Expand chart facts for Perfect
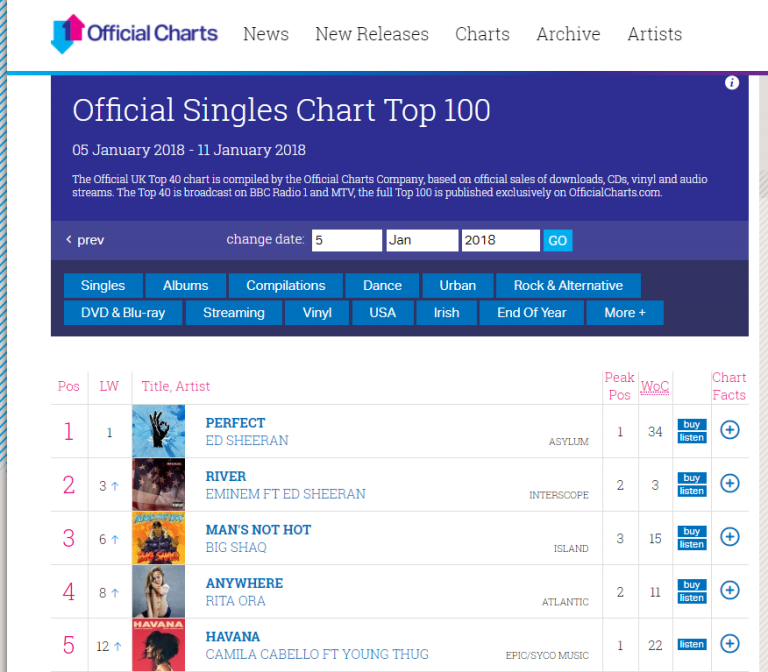768x672 pixels. (730, 430)
